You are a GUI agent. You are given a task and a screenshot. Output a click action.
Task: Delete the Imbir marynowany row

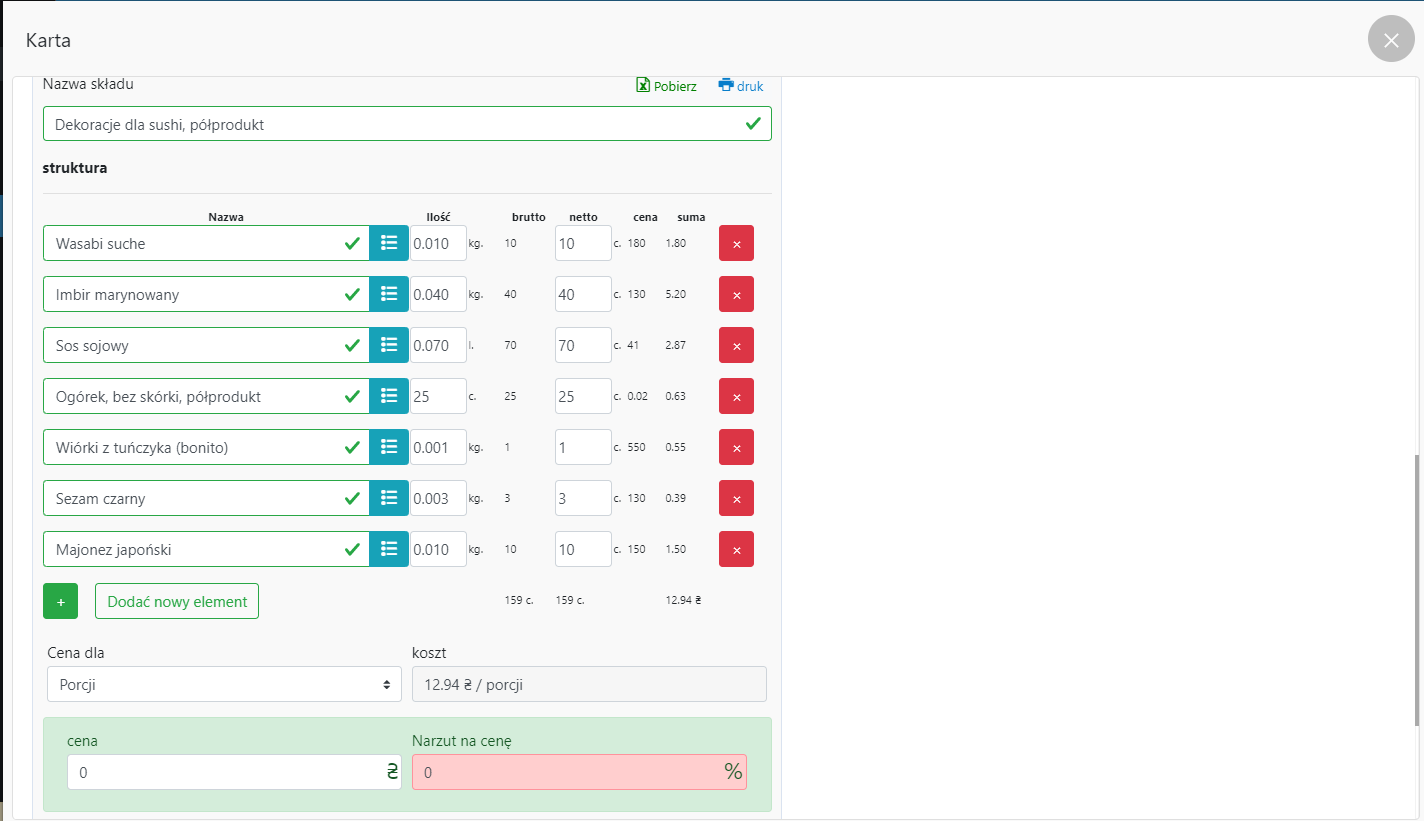(x=736, y=294)
